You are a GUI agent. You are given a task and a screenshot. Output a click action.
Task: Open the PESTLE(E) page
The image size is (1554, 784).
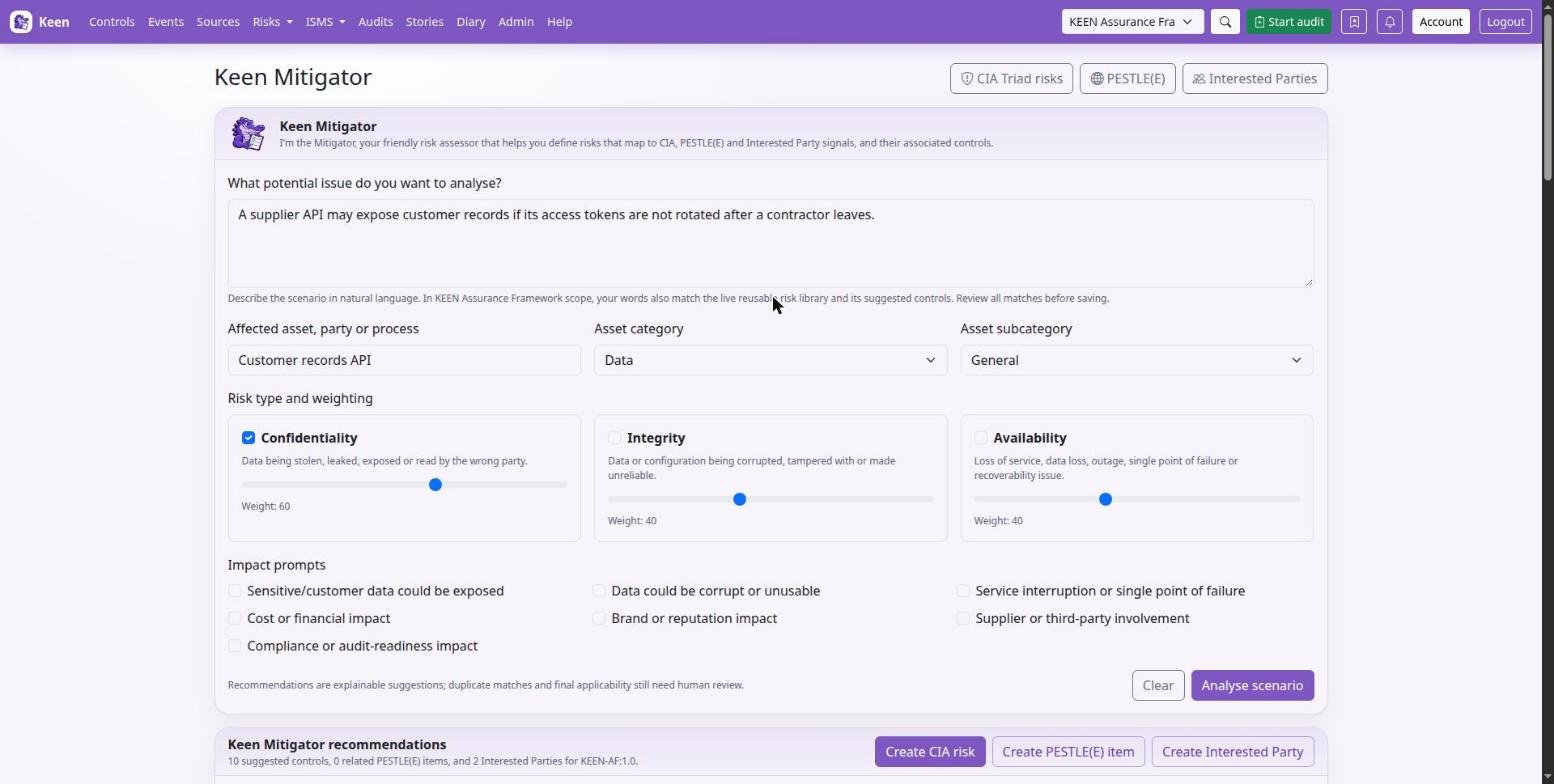click(1127, 79)
